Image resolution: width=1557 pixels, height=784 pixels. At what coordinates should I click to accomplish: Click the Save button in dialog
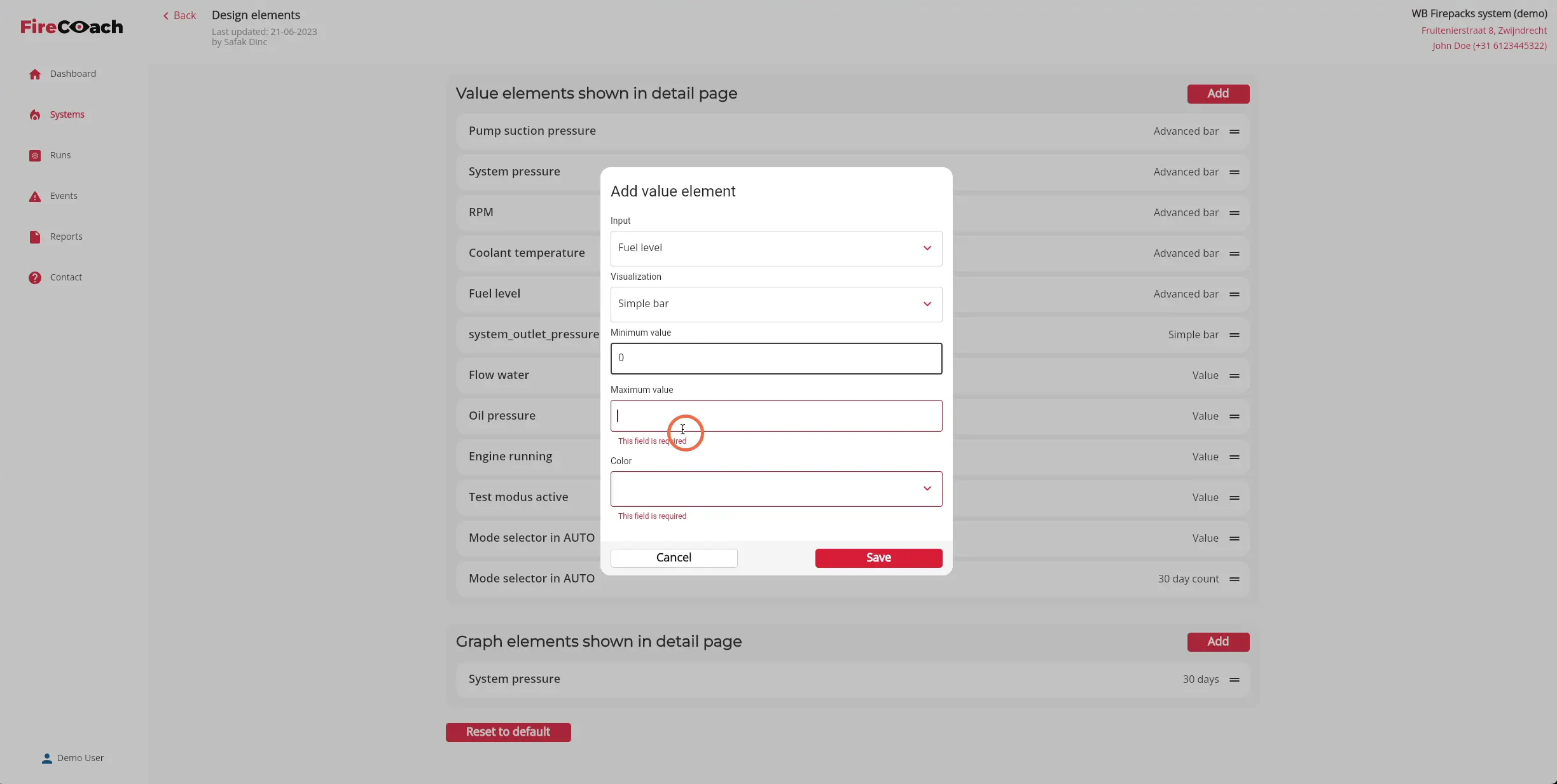[878, 558]
